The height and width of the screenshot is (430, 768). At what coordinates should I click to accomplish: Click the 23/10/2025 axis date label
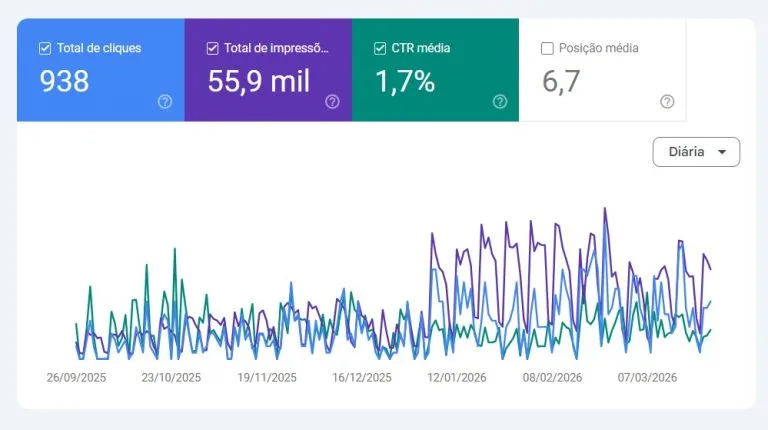pos(171,378)
